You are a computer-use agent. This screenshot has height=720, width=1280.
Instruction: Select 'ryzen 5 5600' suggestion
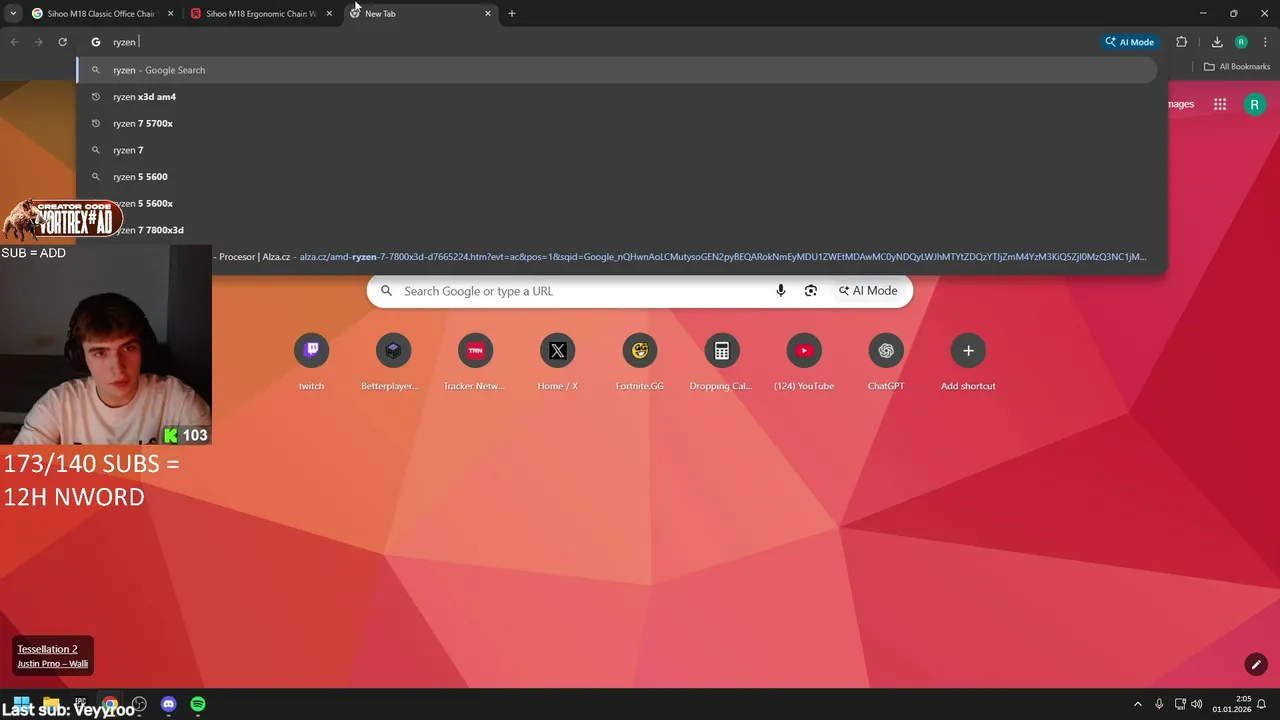coord(617,176)
